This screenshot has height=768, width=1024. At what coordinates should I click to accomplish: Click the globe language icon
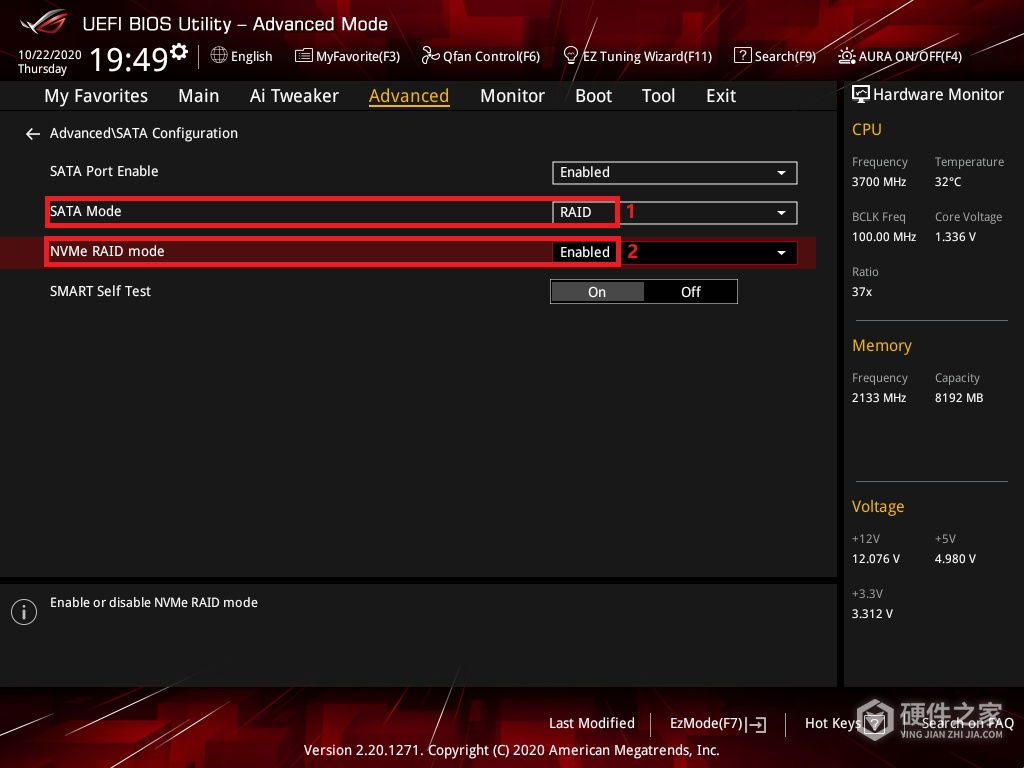[219, 56]
